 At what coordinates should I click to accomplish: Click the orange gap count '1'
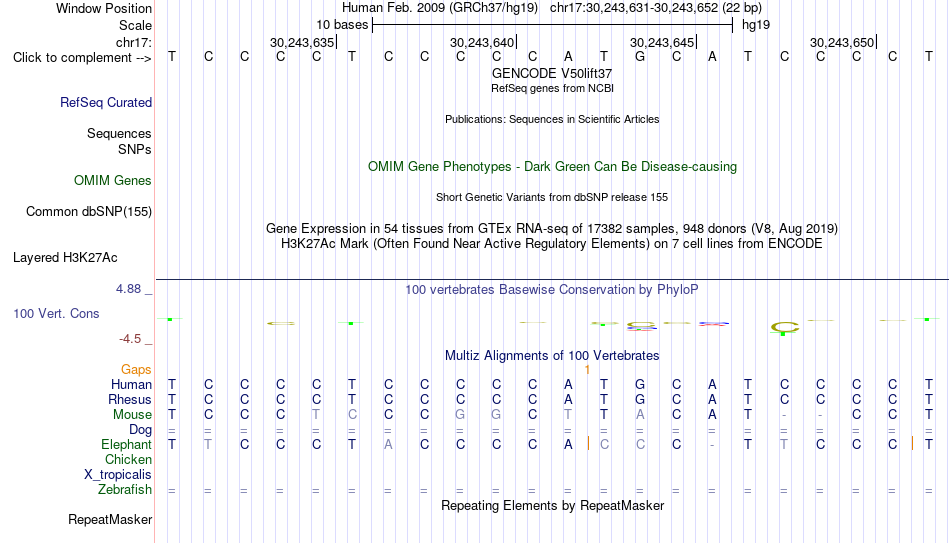[587, 370]
